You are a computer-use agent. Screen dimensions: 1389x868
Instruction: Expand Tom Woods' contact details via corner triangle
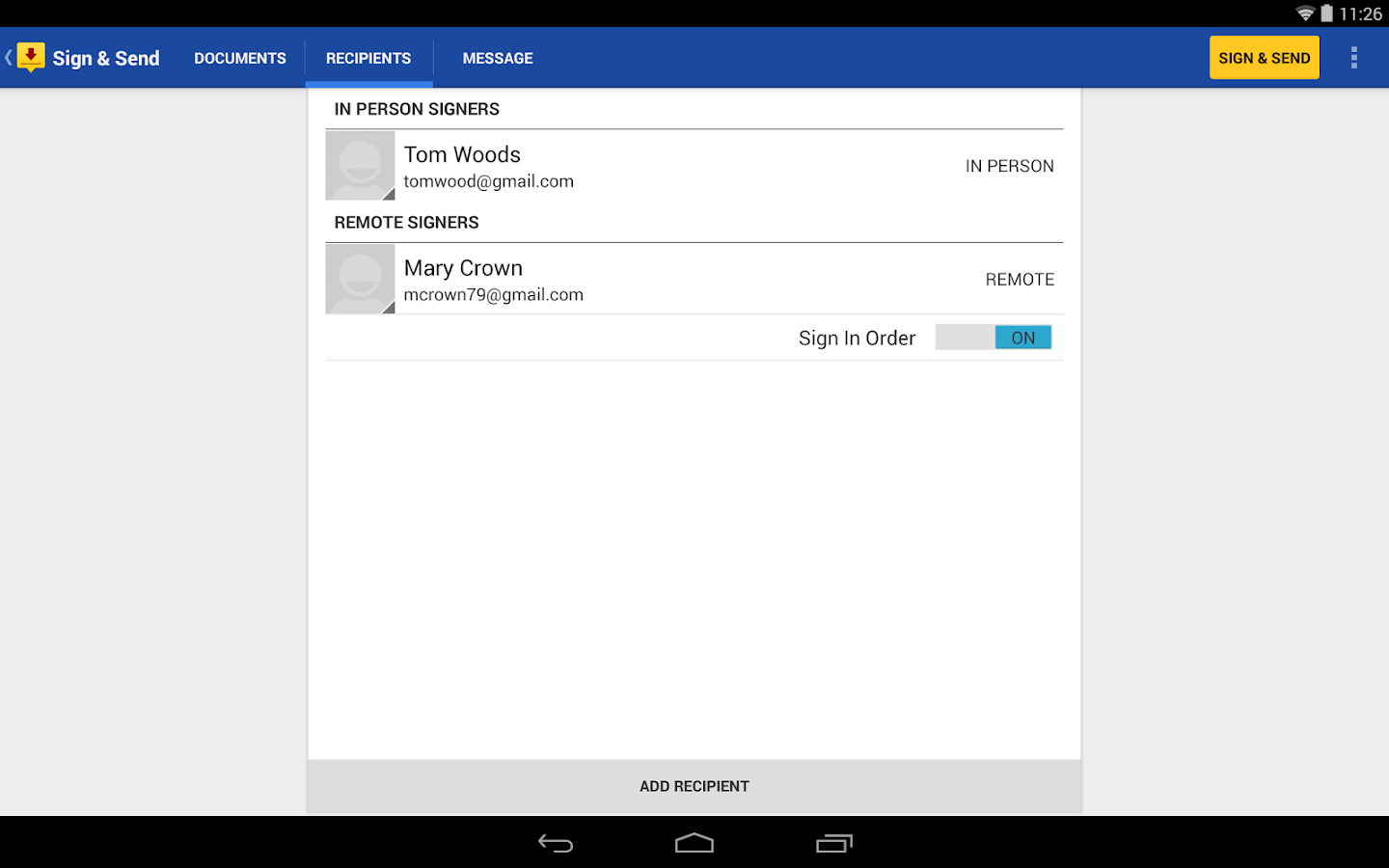(389, 195)
